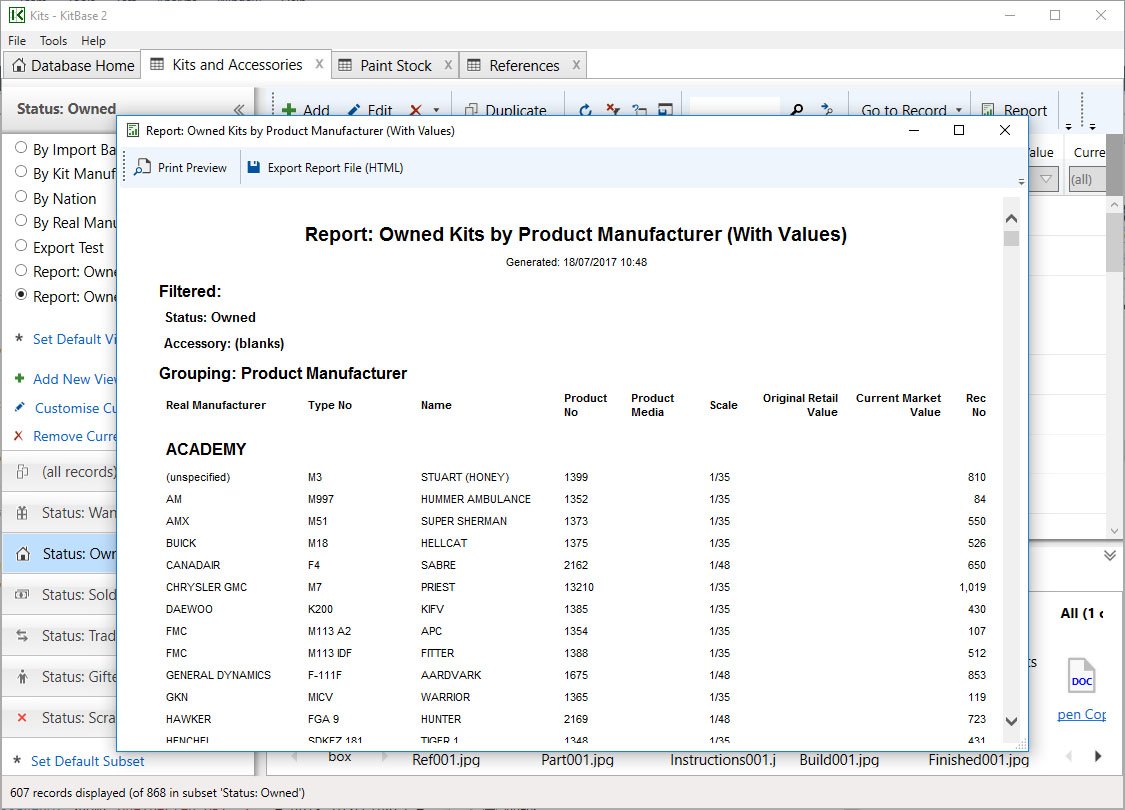
Task: Expand the double-chevron panel at right
Action: point(1109,555)
